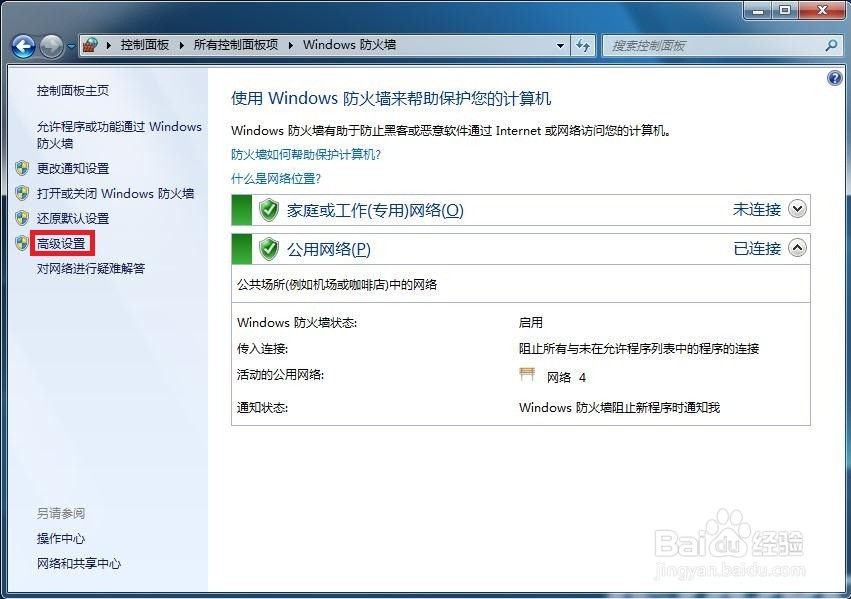Click 还原默认设置 link
The width and height of the screenshot is (851, 599).
pos(73,219)
